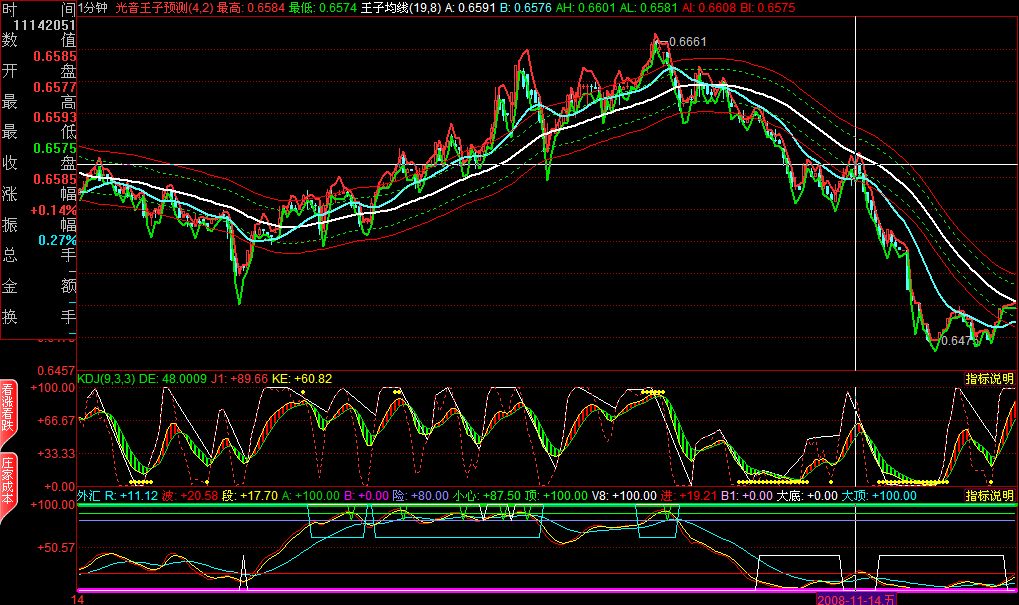Click the 0.6661 peak price label
The height and width of the screenshot is (605, 1019).
click(687, 42)
